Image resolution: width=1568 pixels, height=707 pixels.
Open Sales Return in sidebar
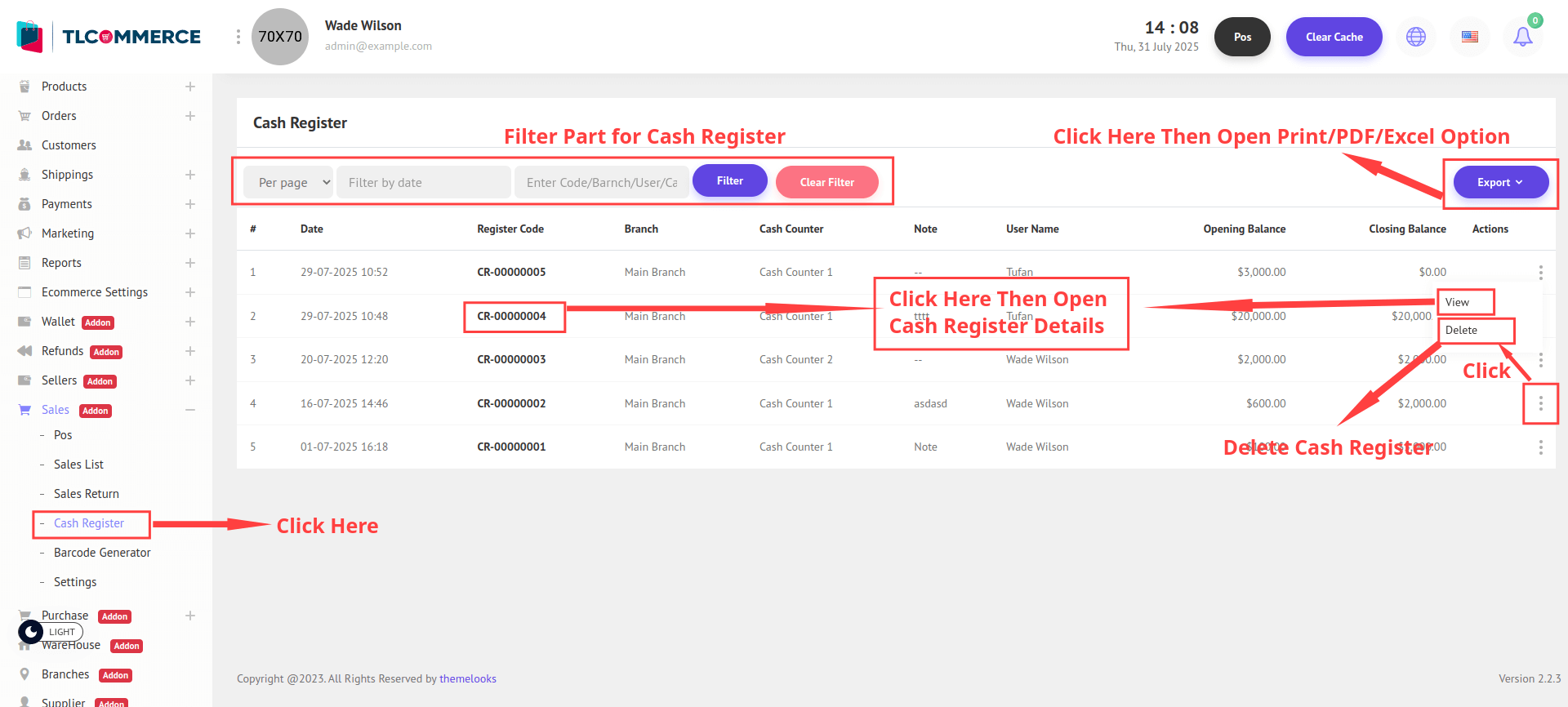[x=87, y=494]
